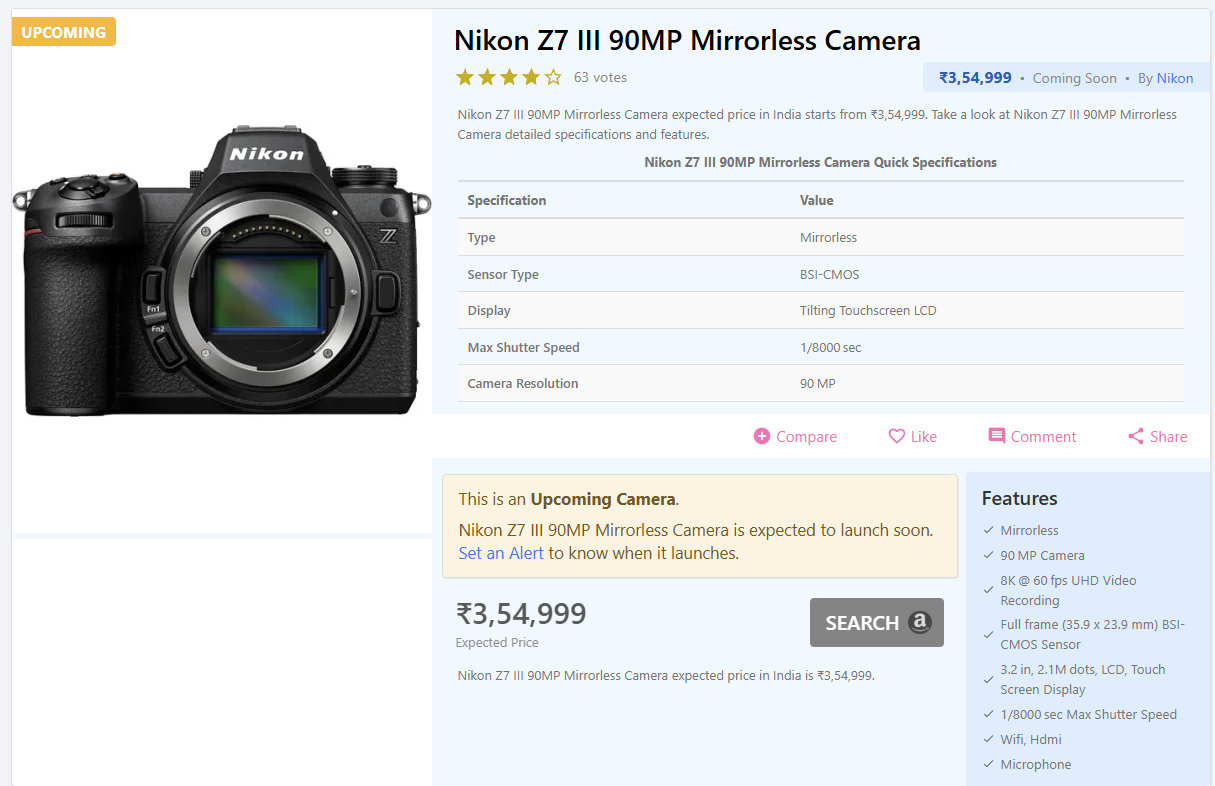Viewport: 1215px width, 786px height.
Task: Click the Compare plus icon
Action: tap(762, 436)
